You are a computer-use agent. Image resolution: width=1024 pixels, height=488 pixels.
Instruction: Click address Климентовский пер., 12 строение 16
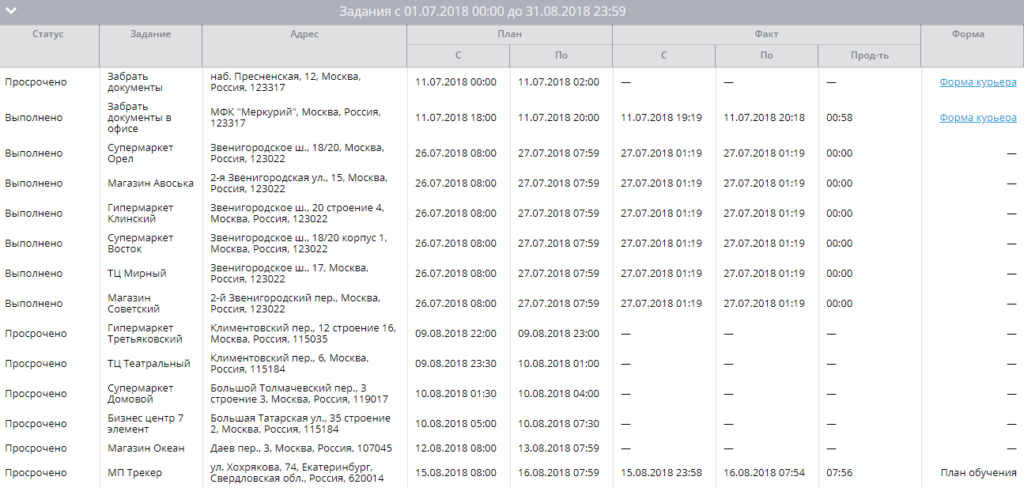pos(303,334)
